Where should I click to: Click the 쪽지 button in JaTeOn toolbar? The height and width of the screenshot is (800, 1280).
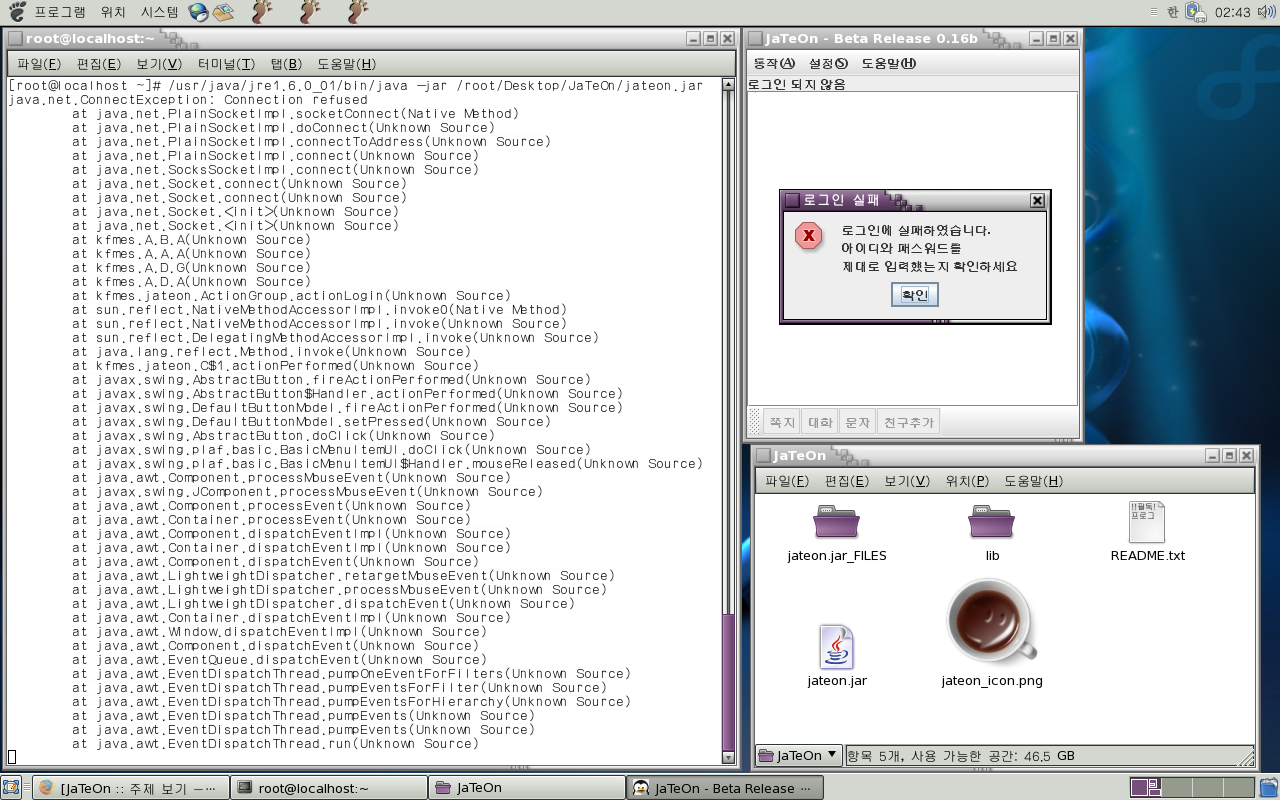pyautogui.click(x=781, y=422)
